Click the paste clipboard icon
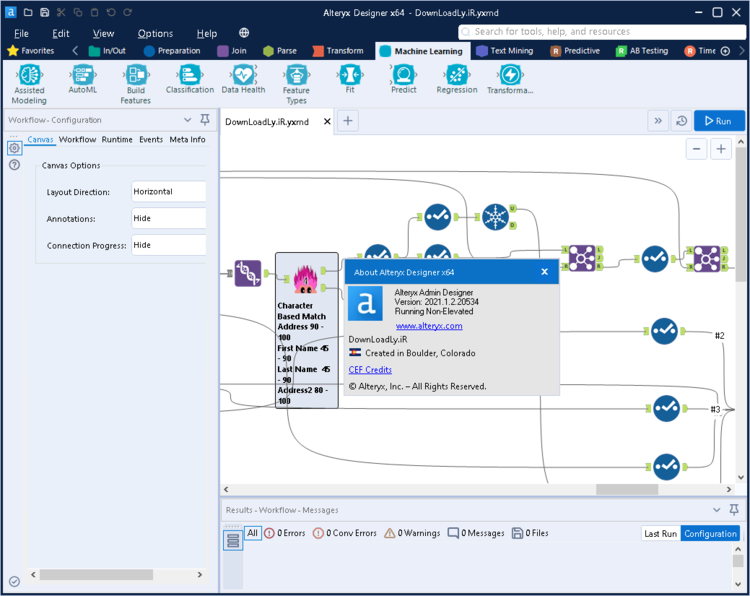Viewport: 750px width, 596px height. [x=95, y=12]
